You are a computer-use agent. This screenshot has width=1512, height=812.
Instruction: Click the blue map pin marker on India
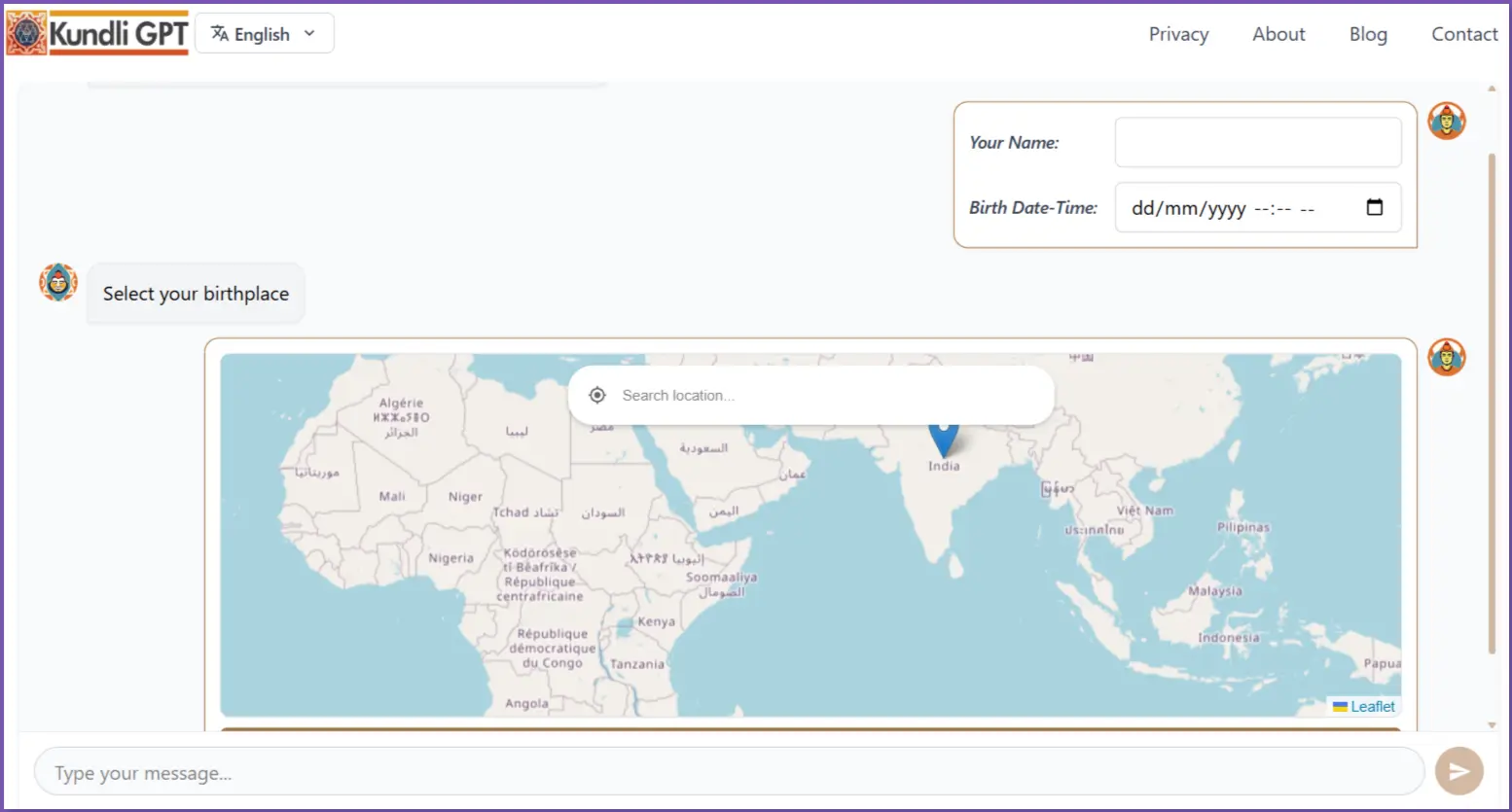943,438
